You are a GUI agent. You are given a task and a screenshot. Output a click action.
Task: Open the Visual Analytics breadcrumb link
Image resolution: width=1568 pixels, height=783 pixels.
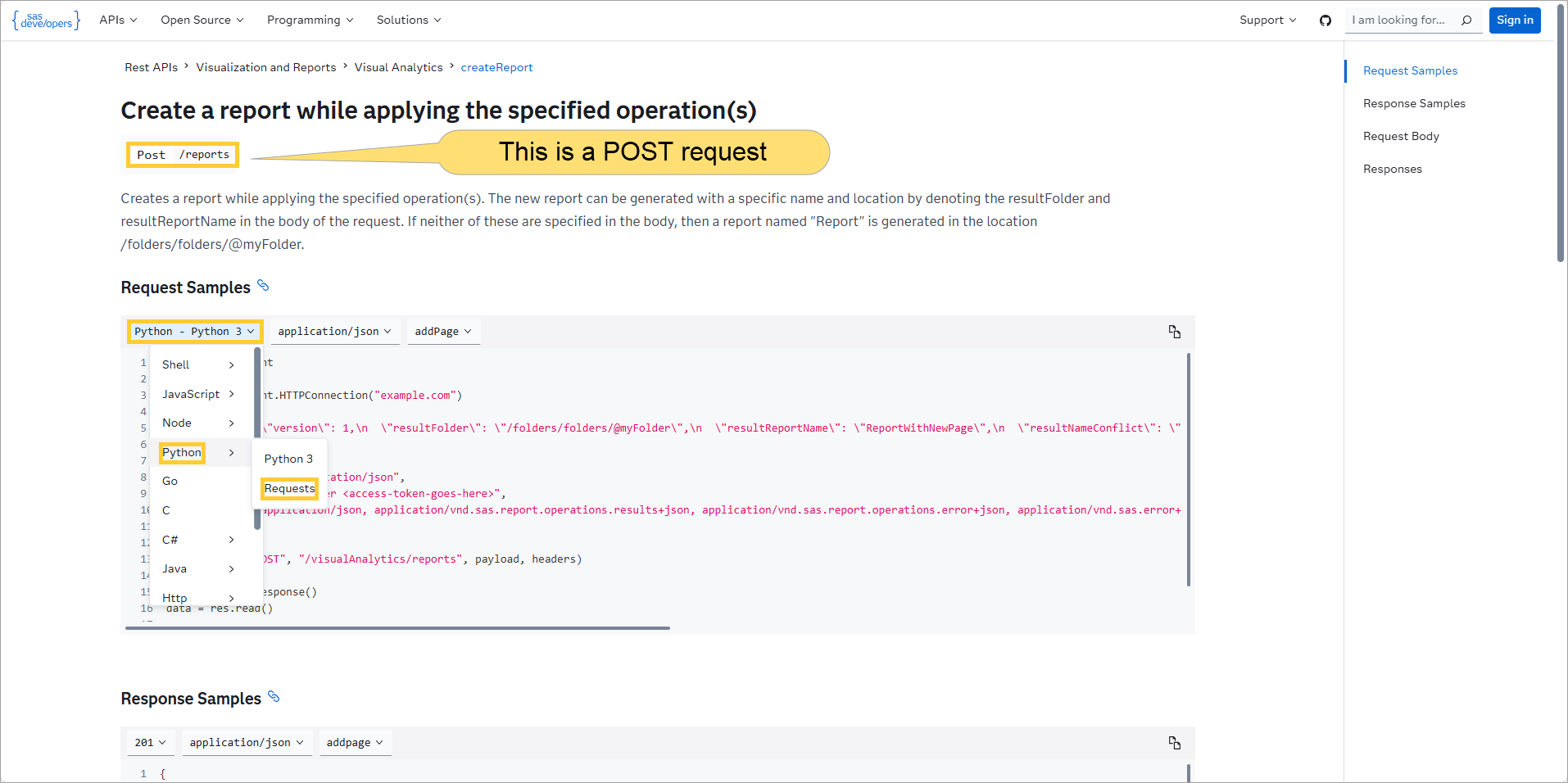(399, 67)
